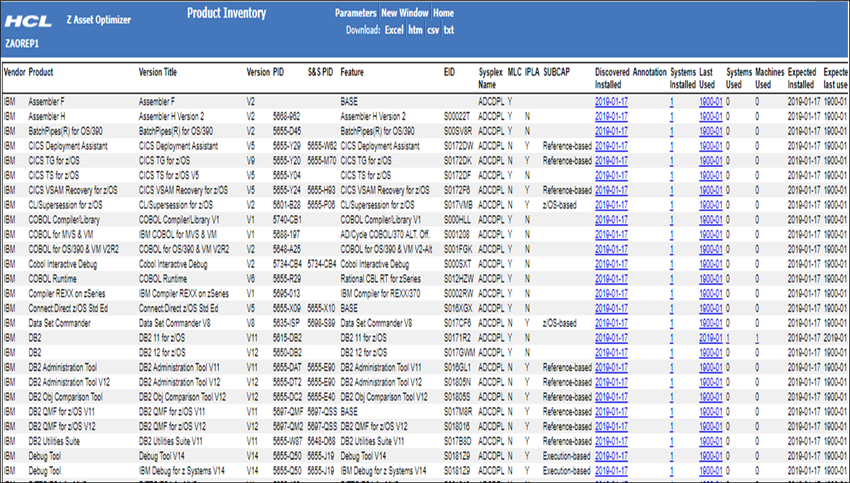Select version title DB2 QMF for z/OS V12
This screenshot has width=850, height=483.
pyautogui.click(x=172, y=427)
